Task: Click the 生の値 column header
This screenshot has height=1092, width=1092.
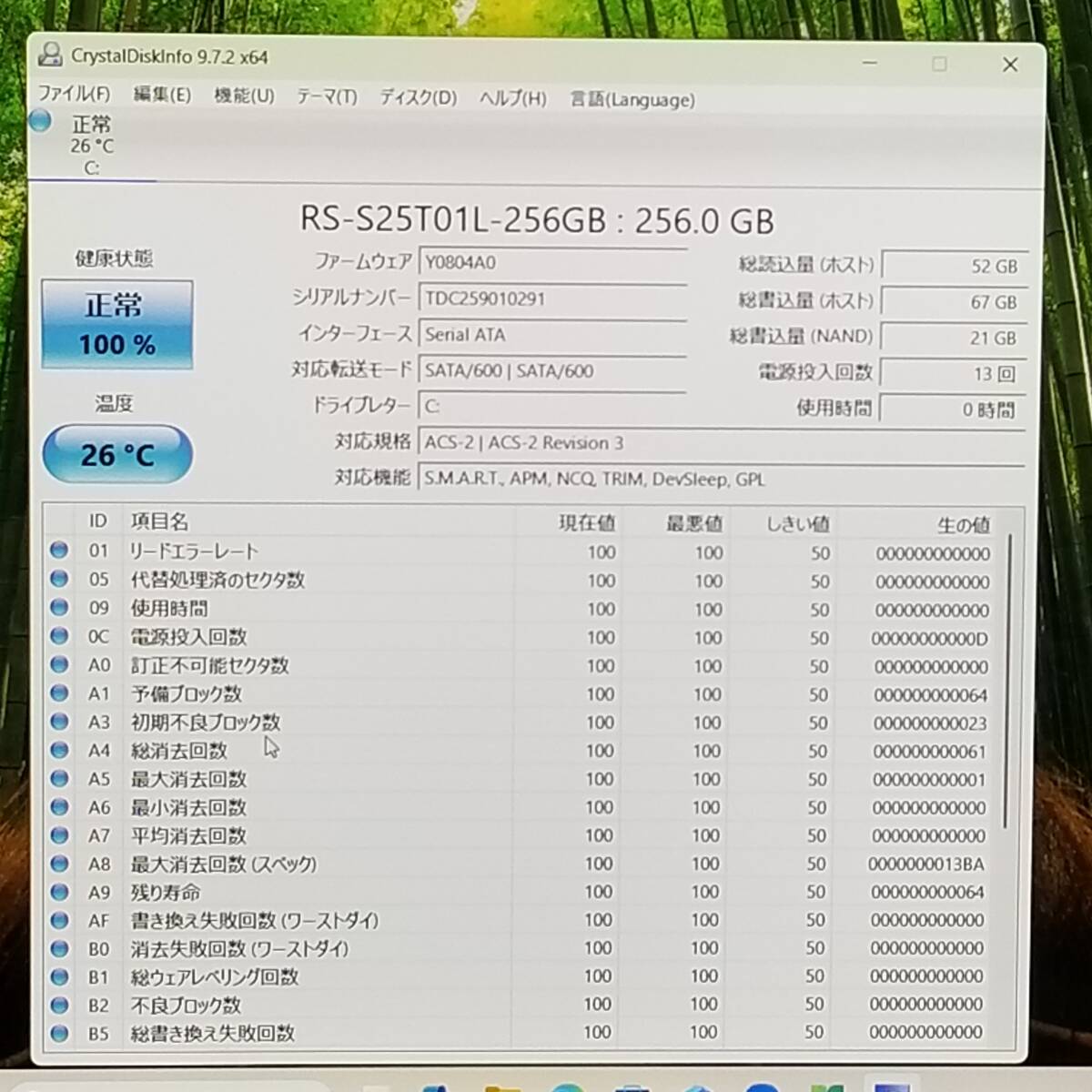Action: pyautogui.click(x=963, y=524)
